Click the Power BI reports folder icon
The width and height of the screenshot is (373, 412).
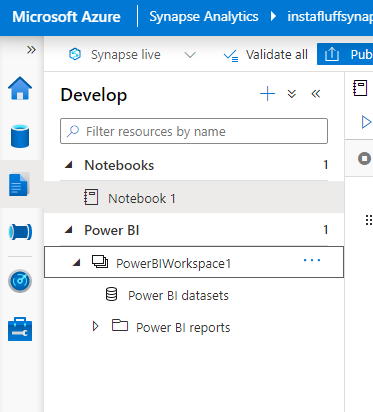[x=120, y=325]
